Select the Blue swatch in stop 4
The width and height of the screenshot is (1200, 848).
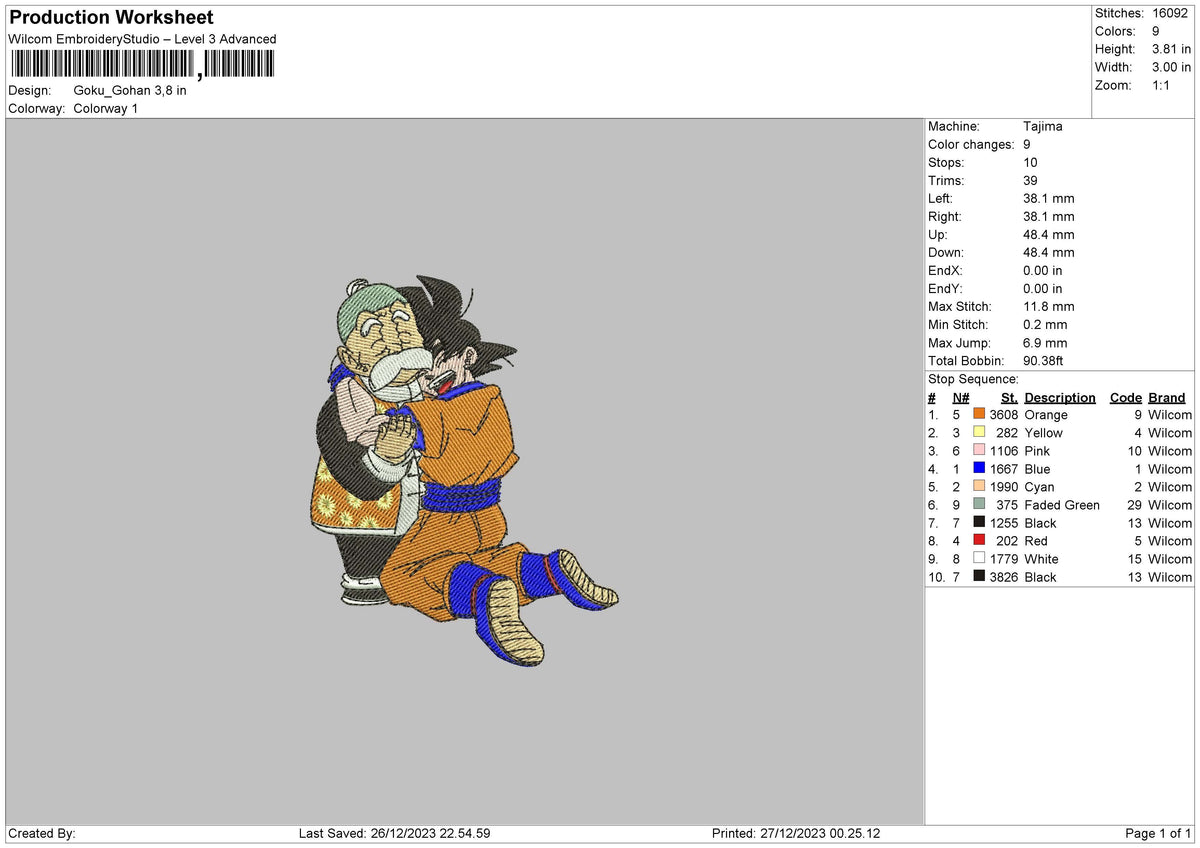pyautogui.click(x=979, y=468)
